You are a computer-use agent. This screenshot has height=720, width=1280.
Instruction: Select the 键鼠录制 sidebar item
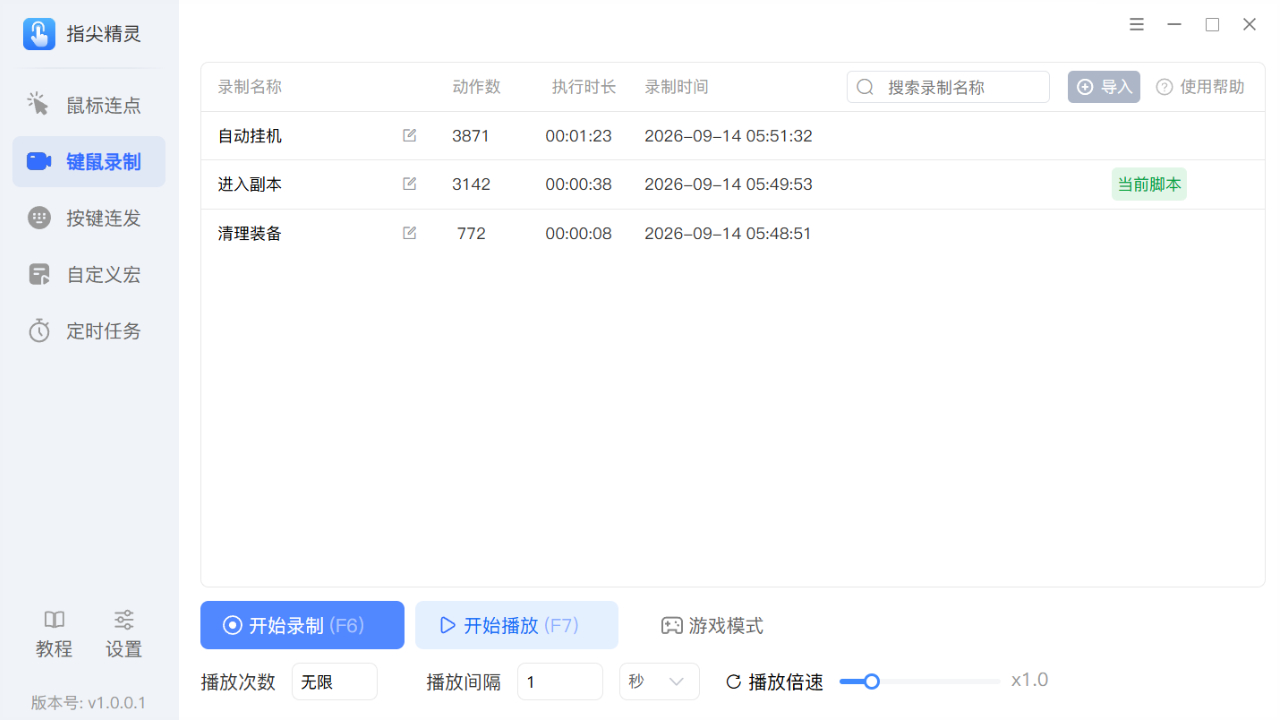coord(88,161)
